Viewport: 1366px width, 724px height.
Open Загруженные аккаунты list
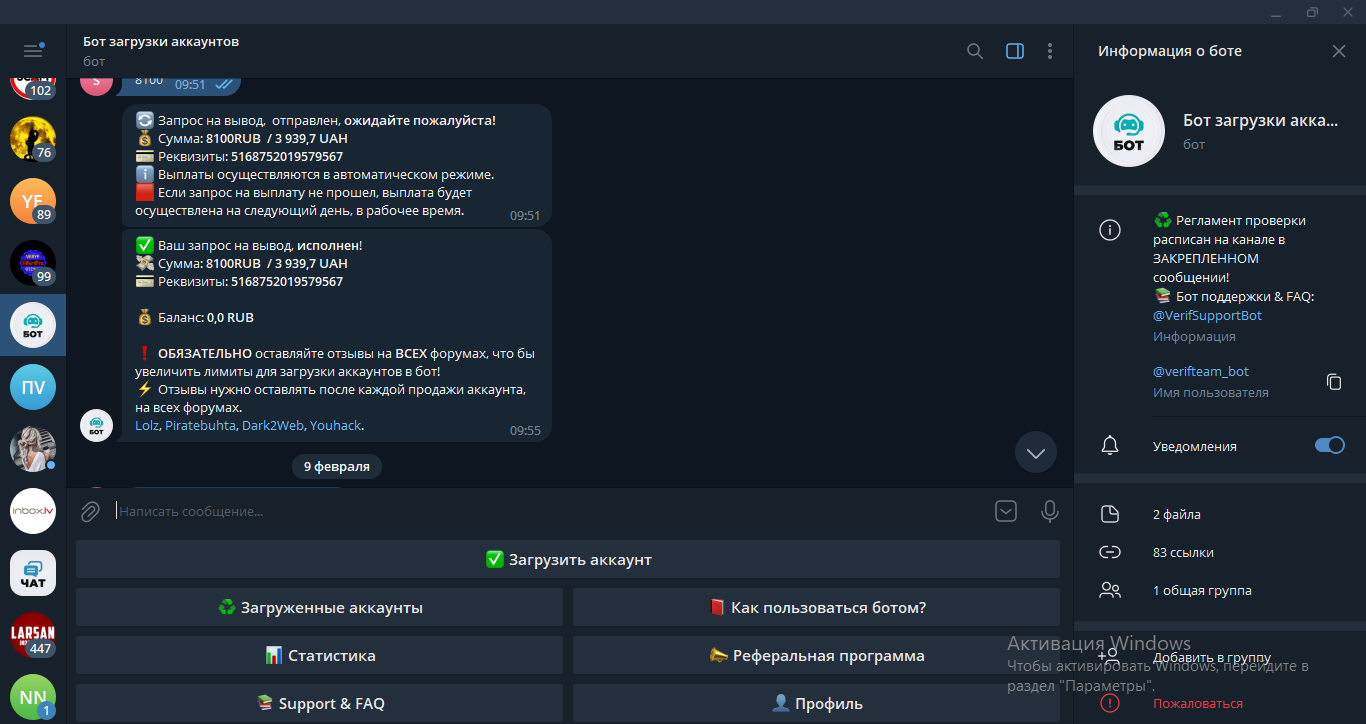[319, 608]
